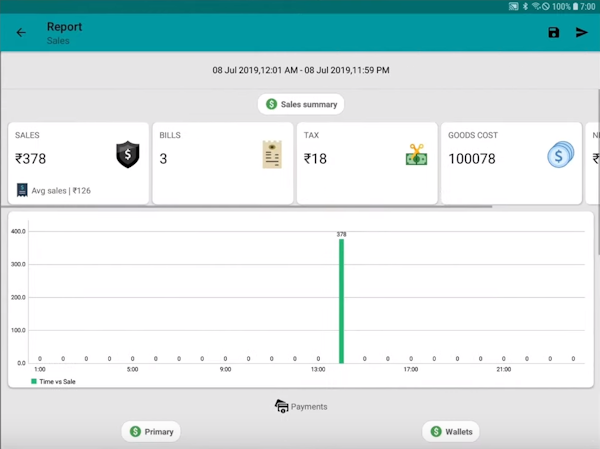Tap the Payments cash register icon
Image resolution: width=600 pixels, height=449 pixels.
282,406
